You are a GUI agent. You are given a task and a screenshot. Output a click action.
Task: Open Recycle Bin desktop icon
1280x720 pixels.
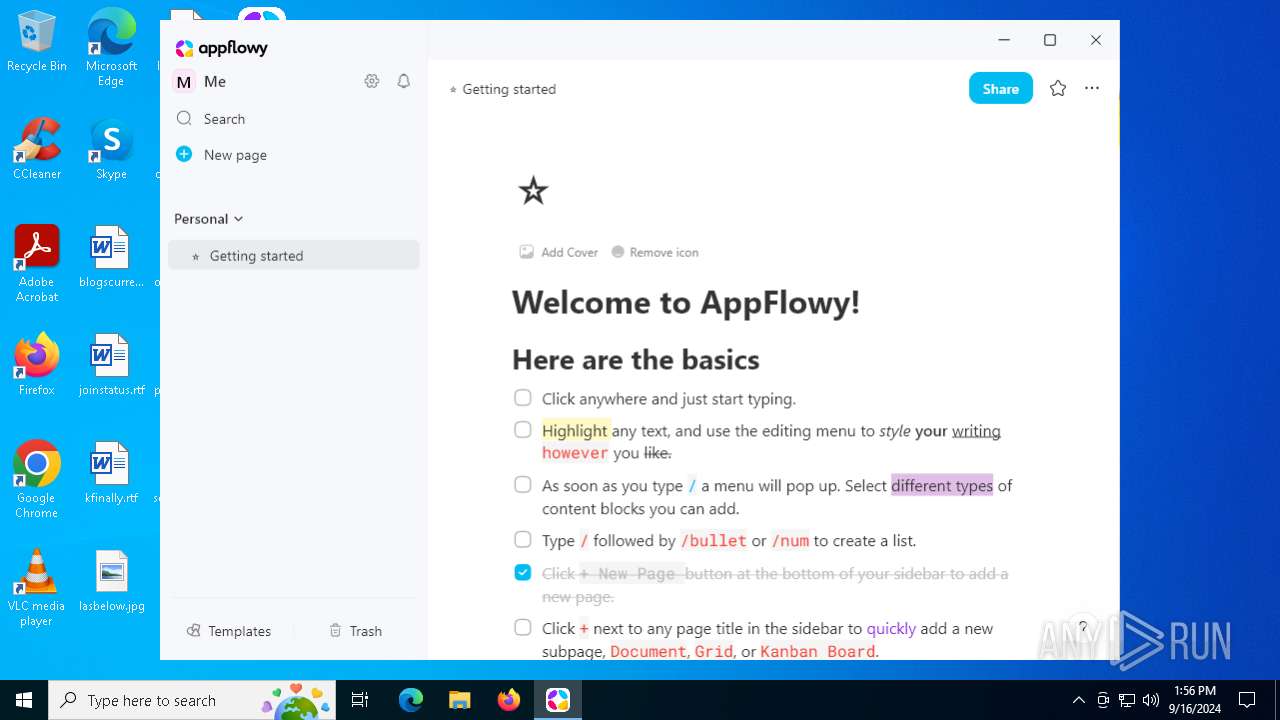37,42
